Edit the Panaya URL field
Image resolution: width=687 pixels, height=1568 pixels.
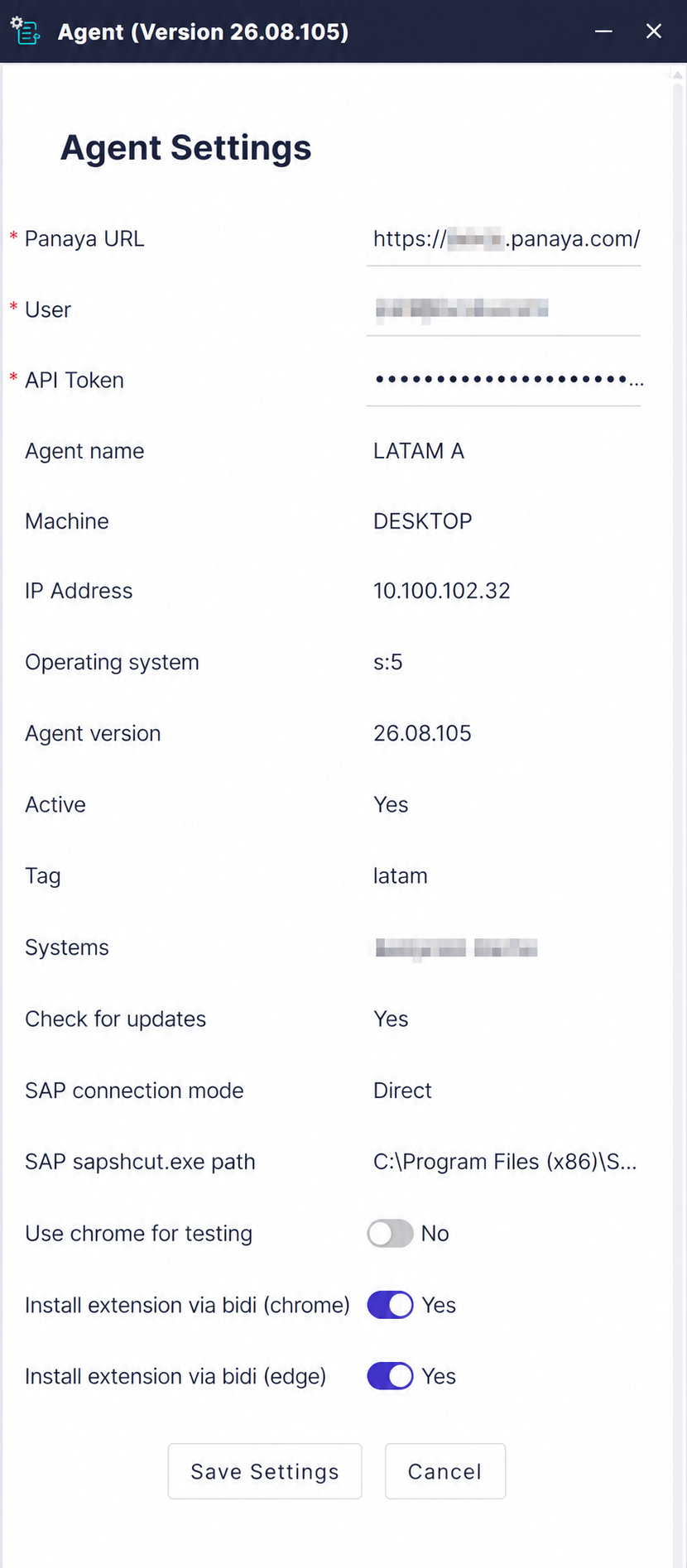504,239
